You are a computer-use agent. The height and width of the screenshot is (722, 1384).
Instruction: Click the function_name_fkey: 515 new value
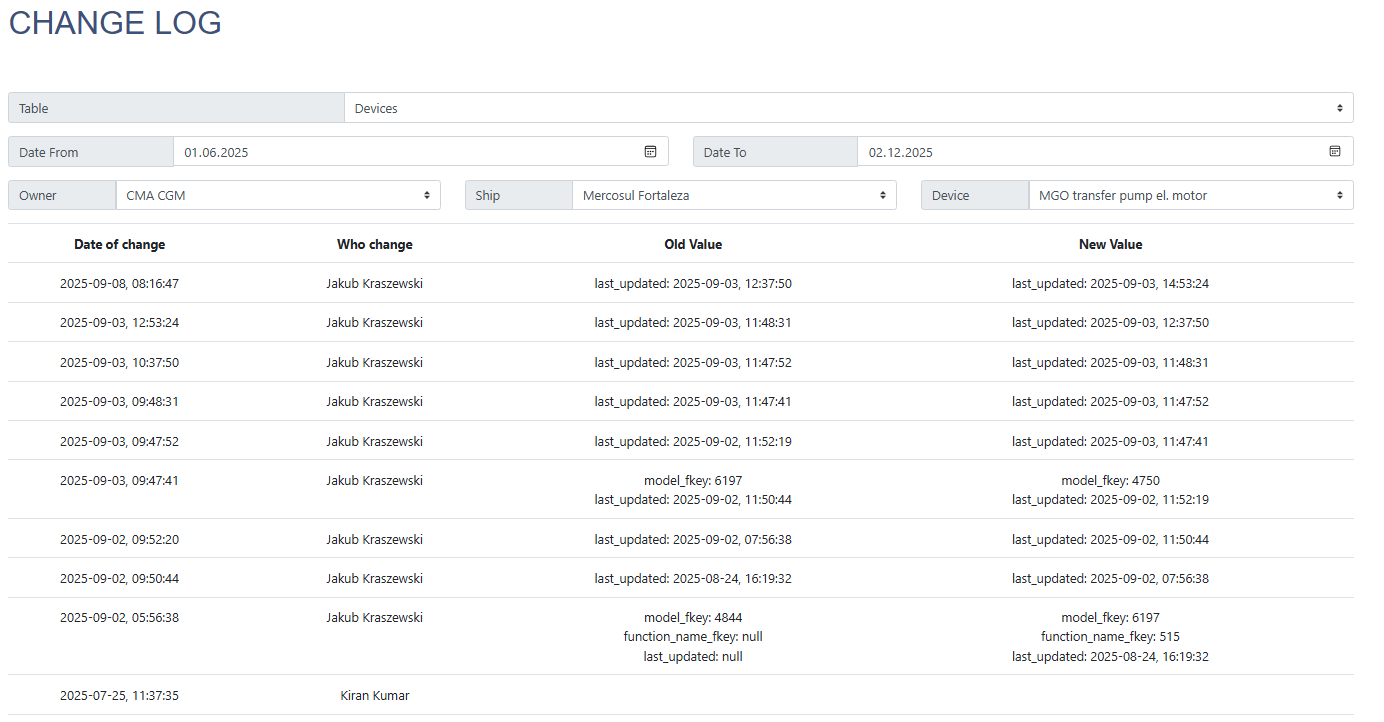click(x=1110, y=637)
